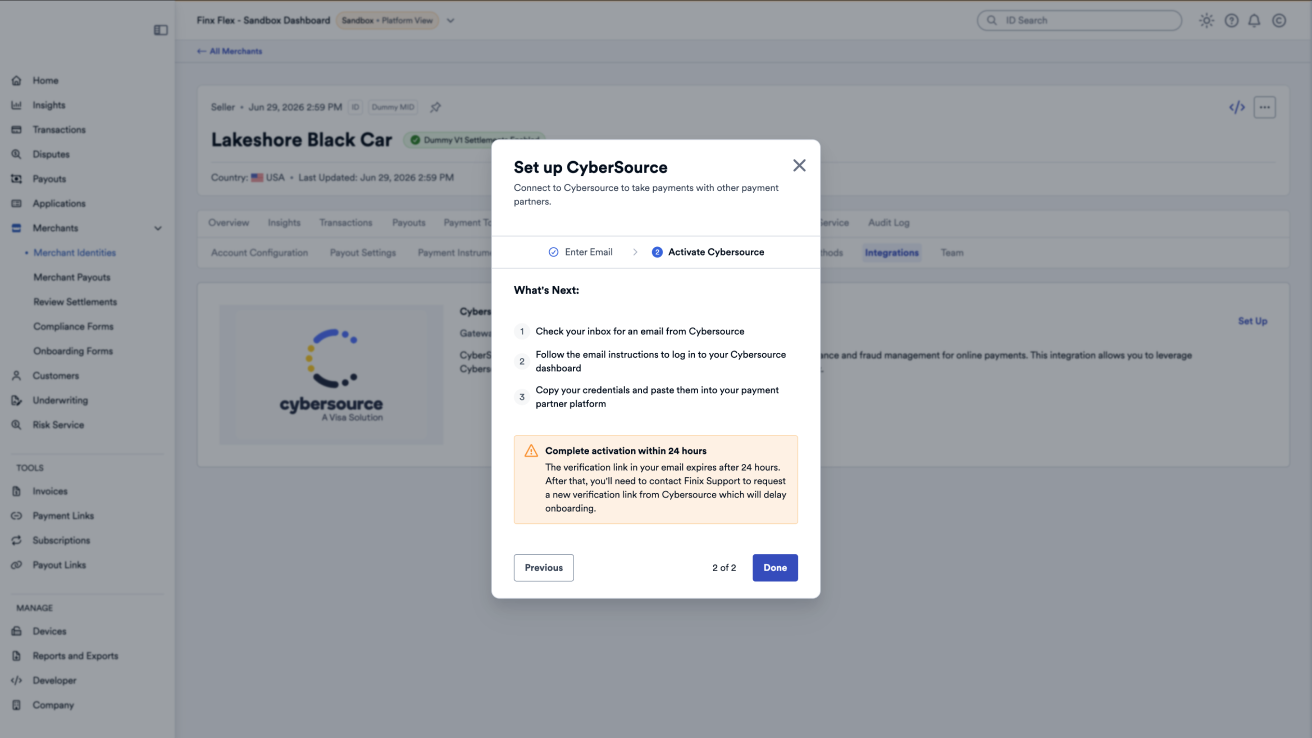
Task: Open the notifications bell
Action: click(1254, 20)
